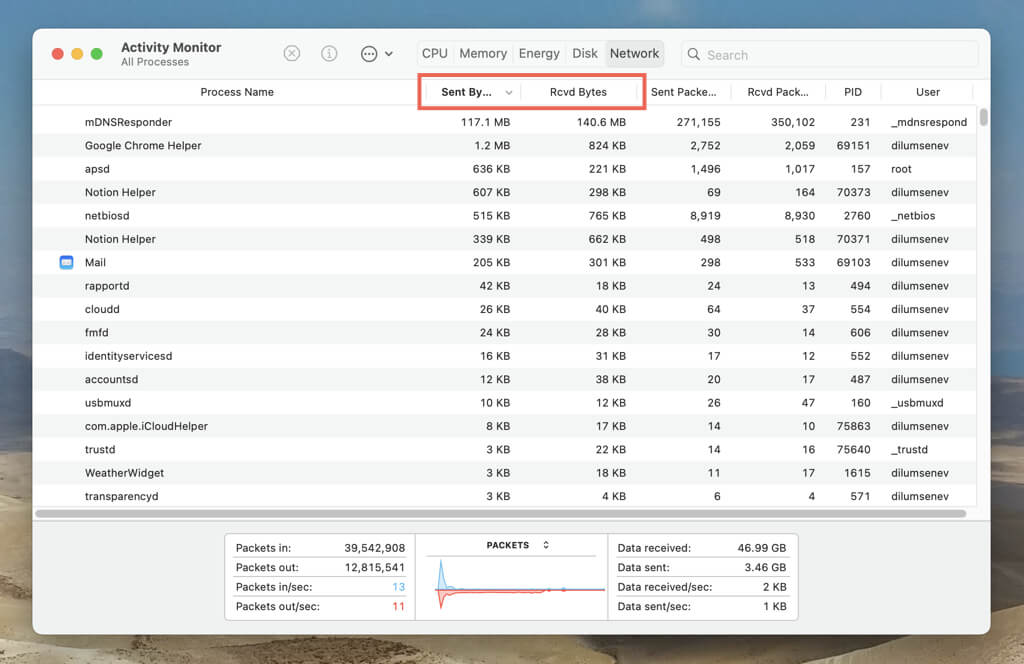Select the WeatherWidget process
The image size is (1024, 664).
point(505,473)
